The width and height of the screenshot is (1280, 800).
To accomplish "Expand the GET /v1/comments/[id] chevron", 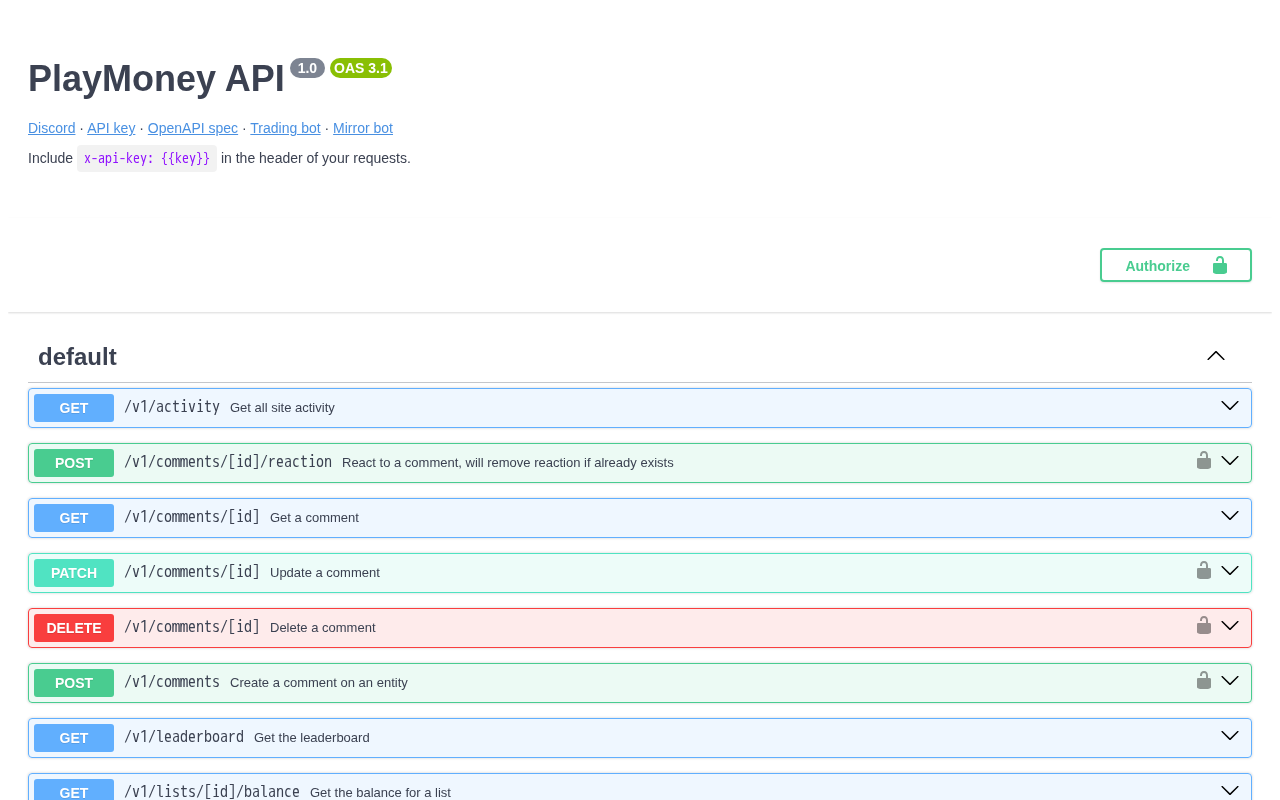I will click(1230, 516).
